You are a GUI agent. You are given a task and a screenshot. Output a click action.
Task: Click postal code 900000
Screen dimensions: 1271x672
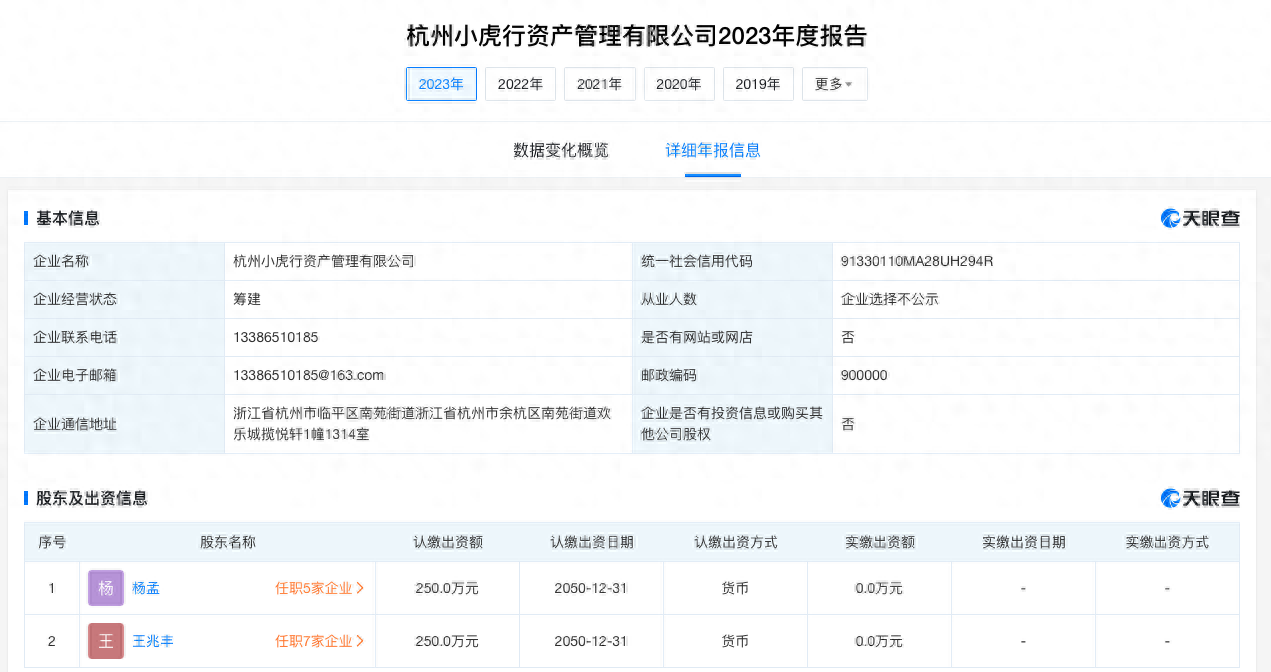pos(864,375)
